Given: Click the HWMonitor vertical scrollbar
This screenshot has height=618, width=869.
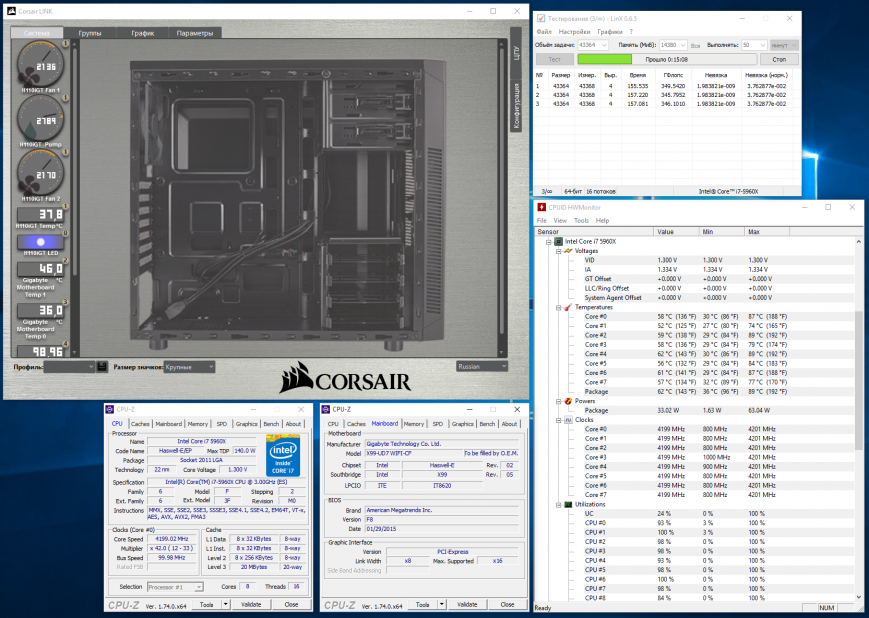Looking at the screenshot, I should pos(858,420).
